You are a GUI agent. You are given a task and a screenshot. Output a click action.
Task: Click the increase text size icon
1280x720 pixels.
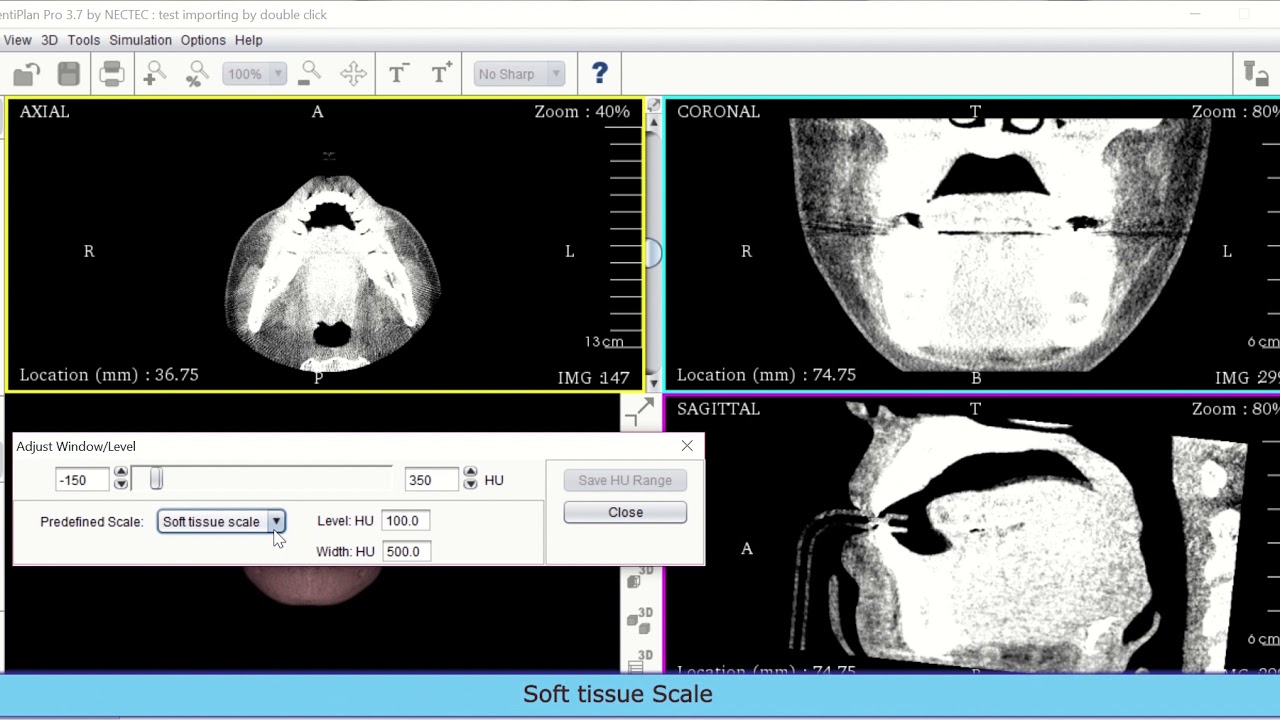441,74
